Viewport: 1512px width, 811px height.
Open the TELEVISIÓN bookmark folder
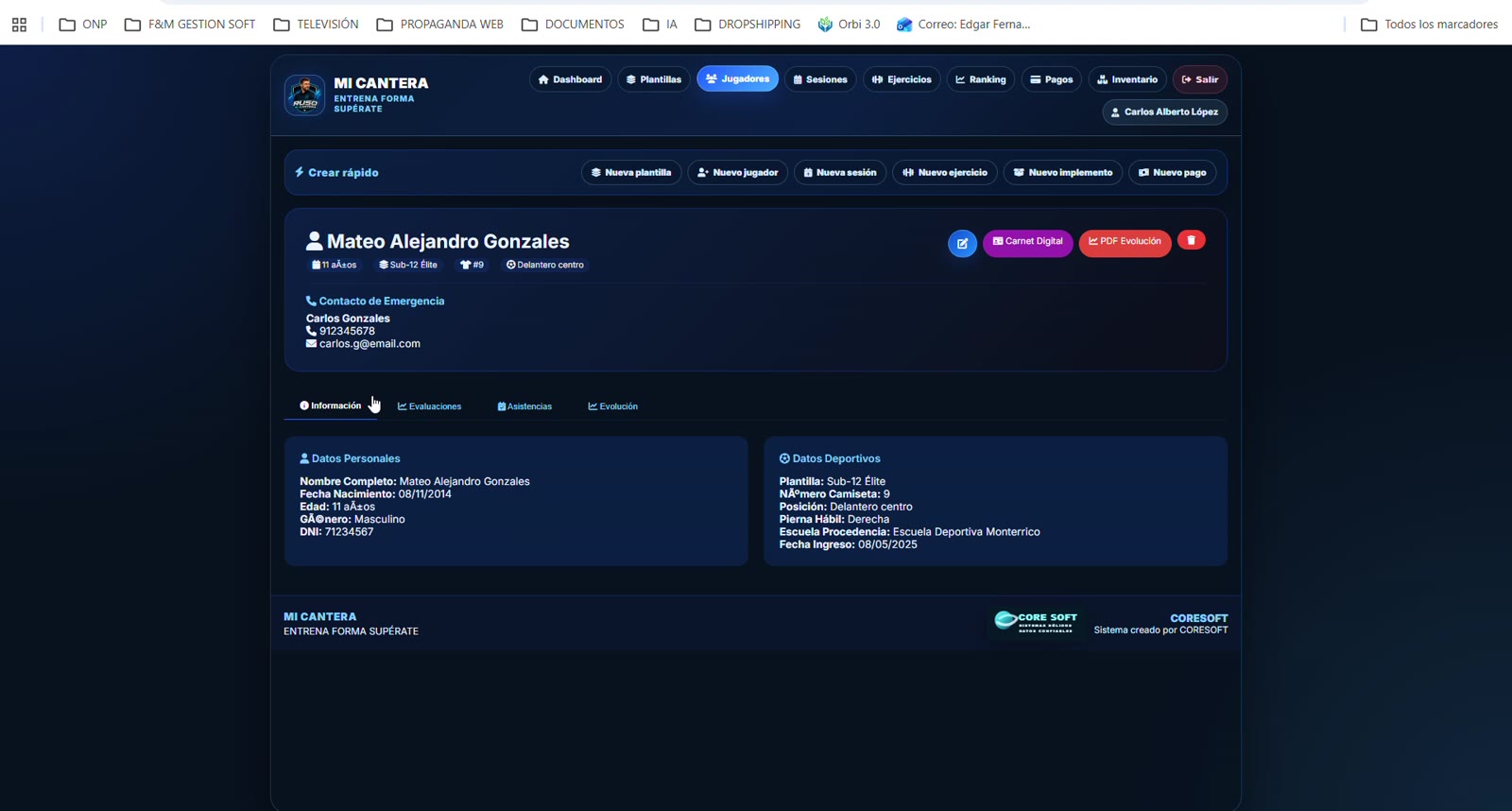(x=316, y=25)
